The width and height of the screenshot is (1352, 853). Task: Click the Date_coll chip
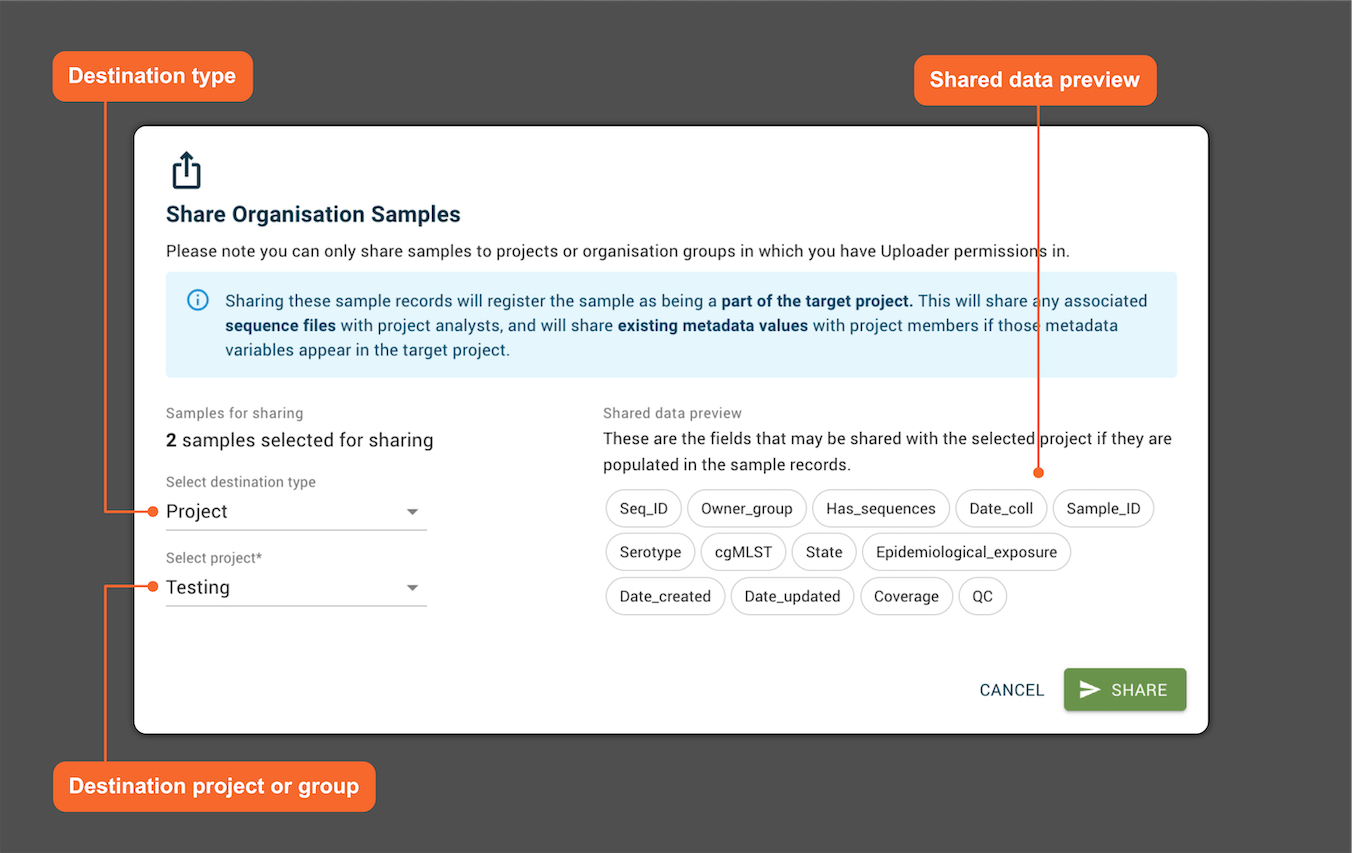pyautogui.click(x=1001, y=508)
